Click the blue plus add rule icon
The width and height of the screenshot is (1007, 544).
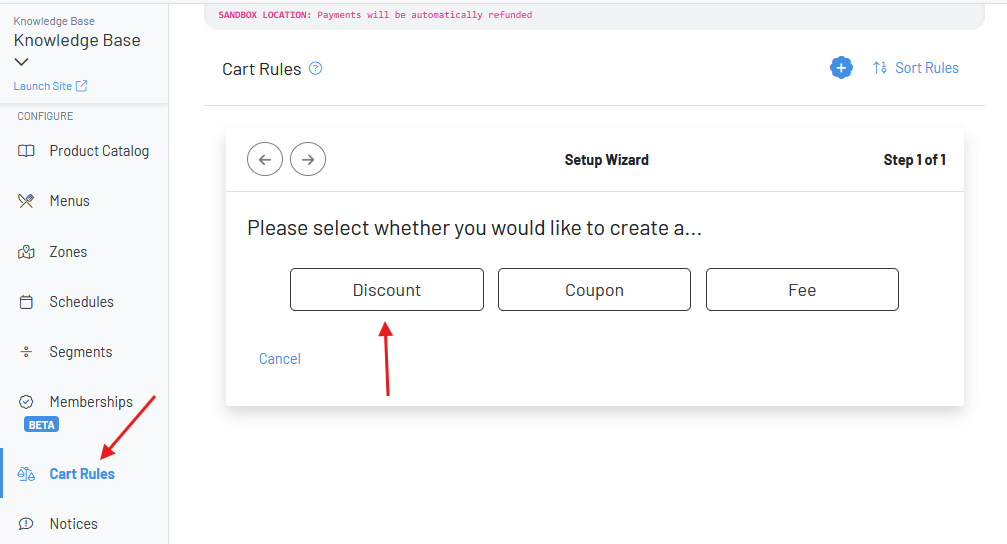tap(841, 67)
